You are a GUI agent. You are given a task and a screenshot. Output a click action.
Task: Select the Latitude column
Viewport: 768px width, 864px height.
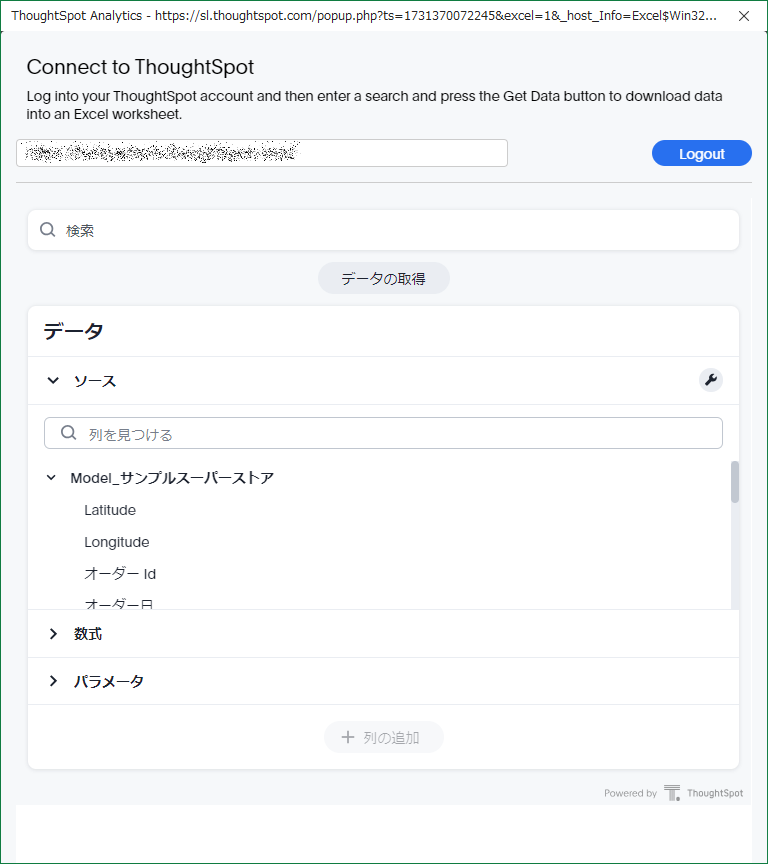(x=110, y=510)
